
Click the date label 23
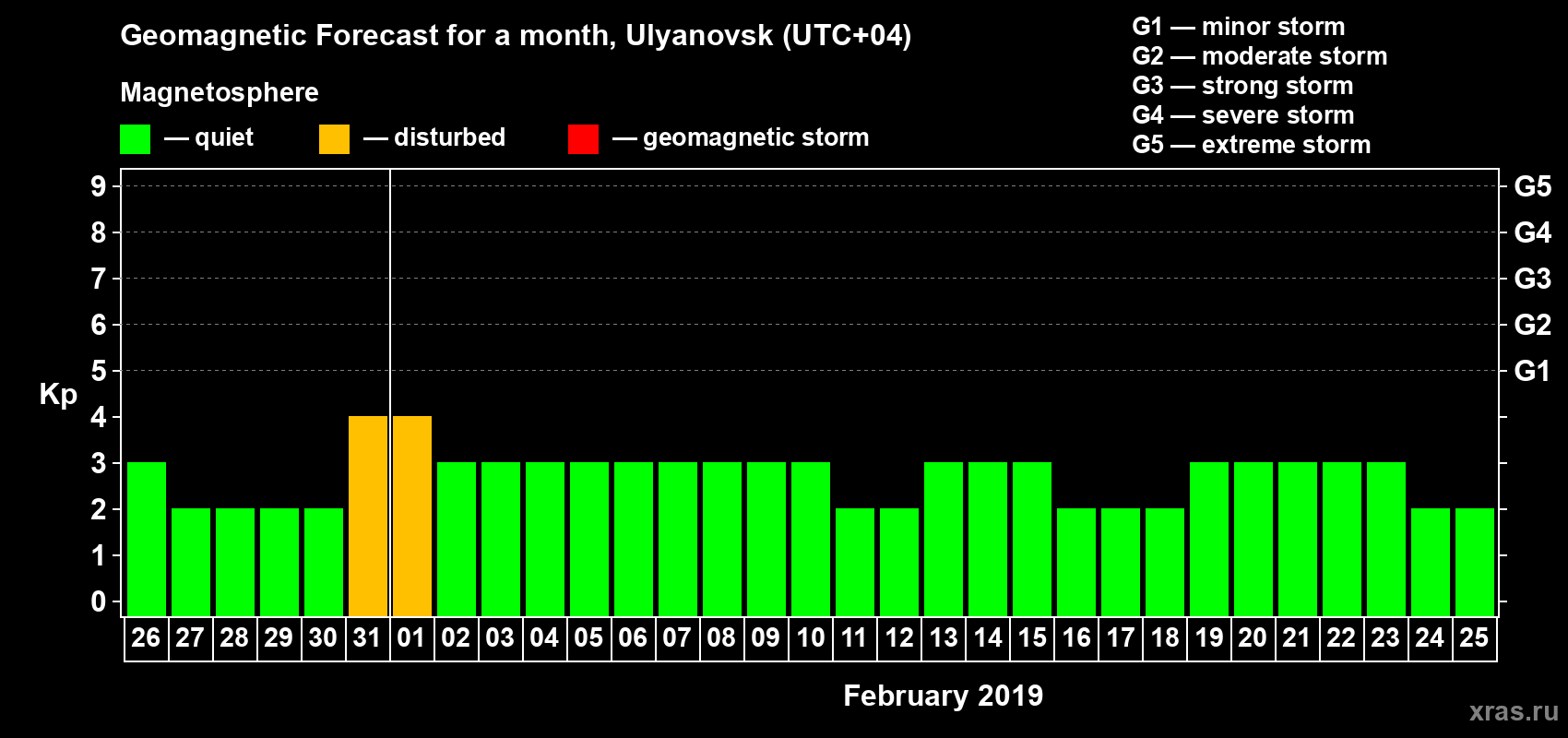(1385, 637)
